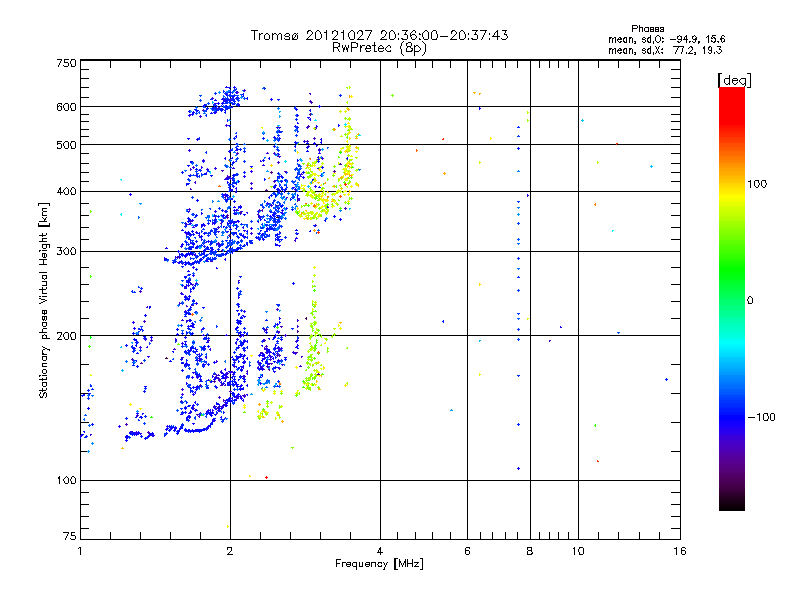Click the x-axis '4' tick label
Image resolution: width=800 pixels, height=600 pixels.
click(x=380, y=551)
